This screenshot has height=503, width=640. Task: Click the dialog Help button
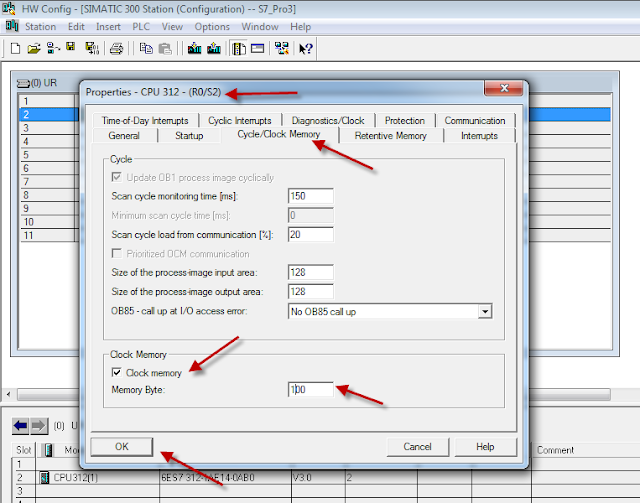pos(485,447)
